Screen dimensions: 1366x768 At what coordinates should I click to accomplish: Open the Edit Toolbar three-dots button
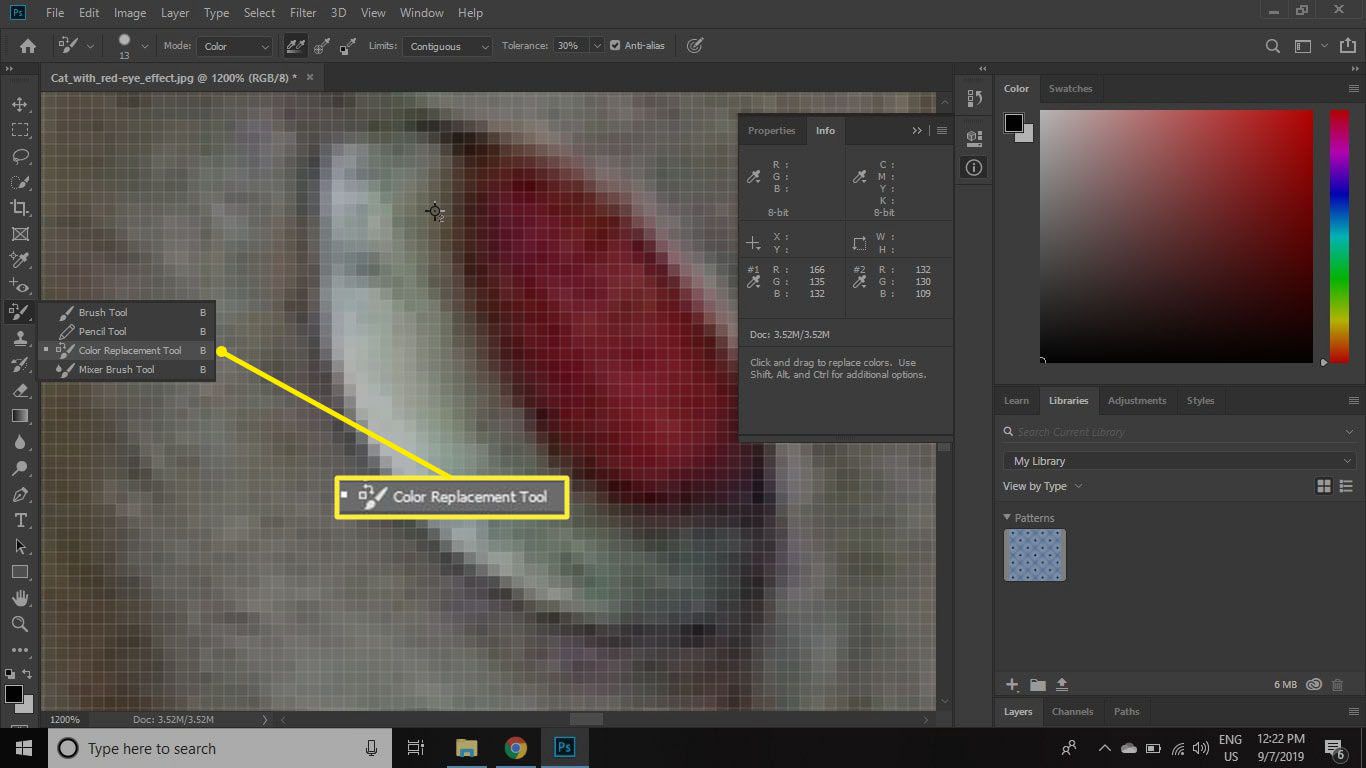19,650
